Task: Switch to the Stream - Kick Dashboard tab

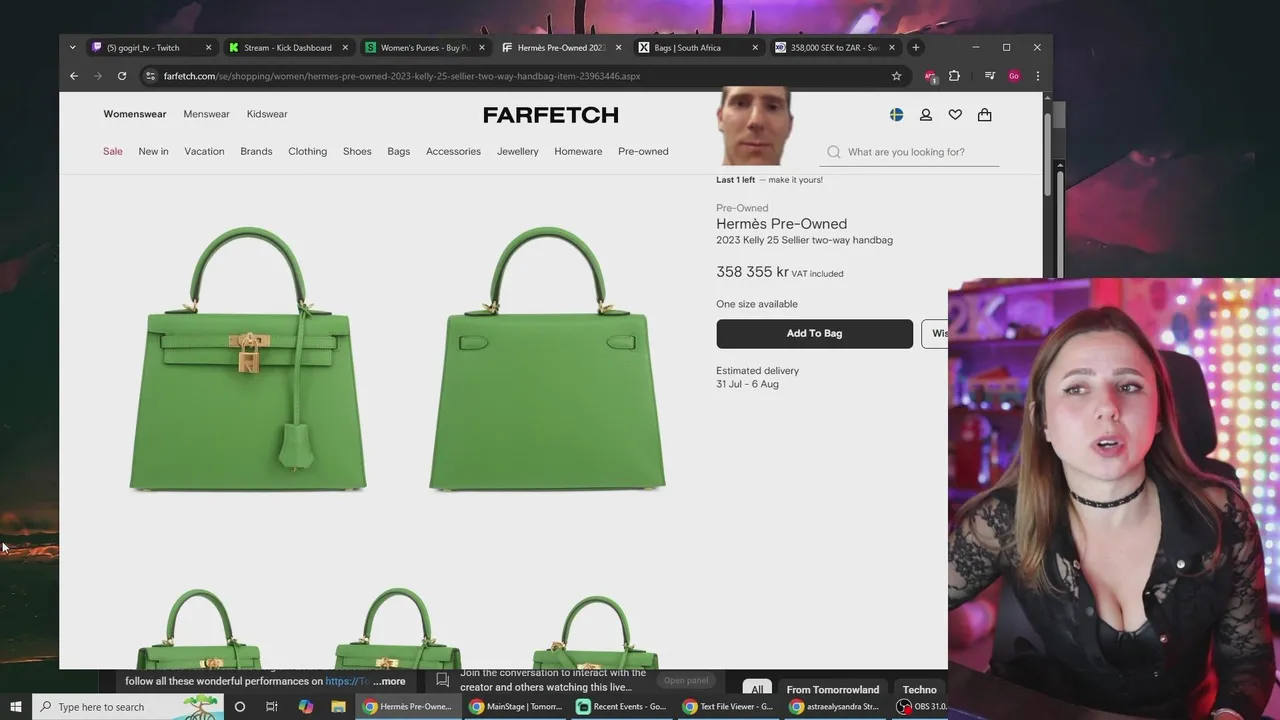Action: (x=287, y=47)
